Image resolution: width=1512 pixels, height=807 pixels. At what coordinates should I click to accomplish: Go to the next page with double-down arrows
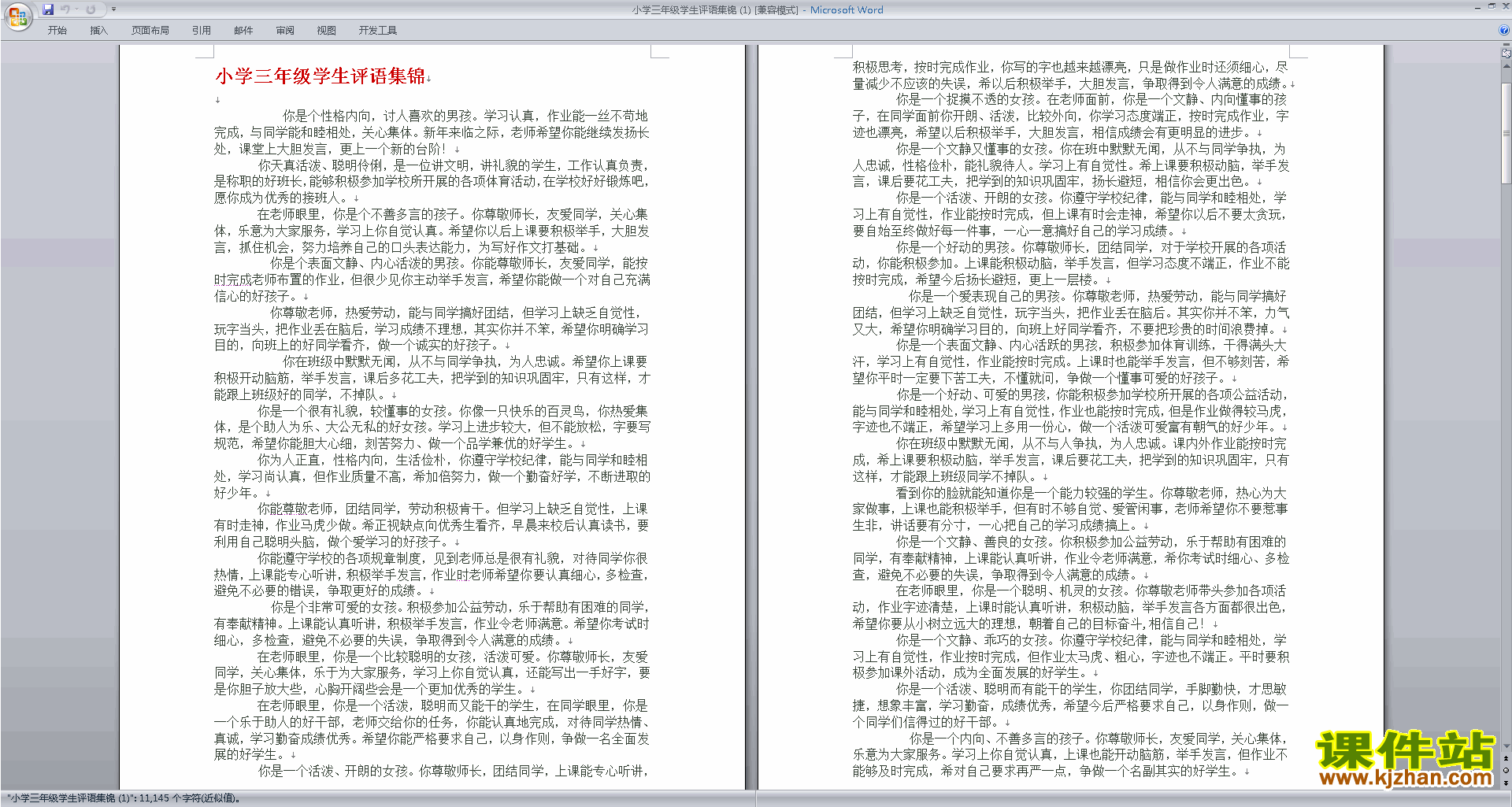click(x=1506, y=782)
